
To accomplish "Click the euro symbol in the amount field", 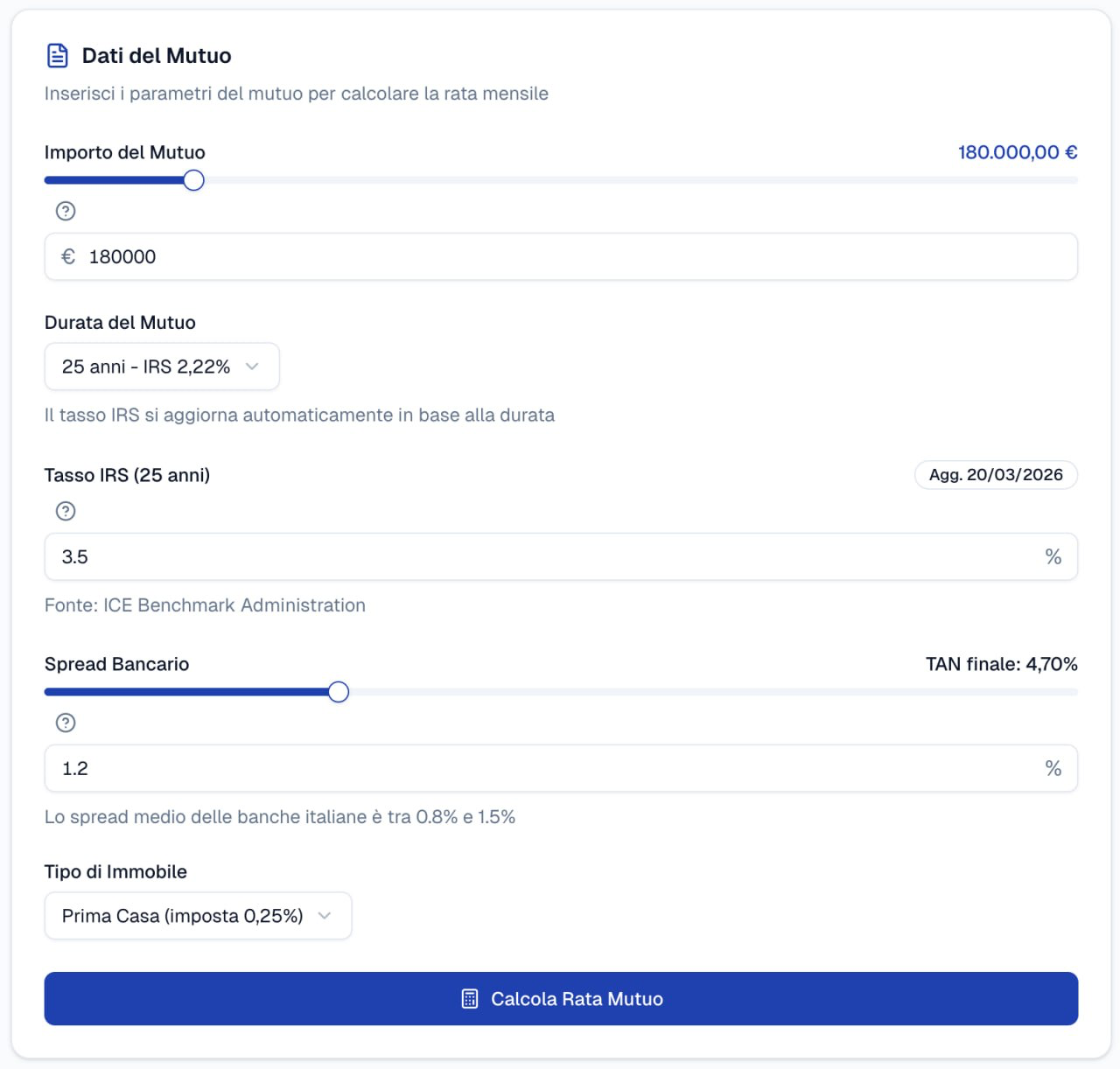I will pyautogui.click(x=68, y=256).
